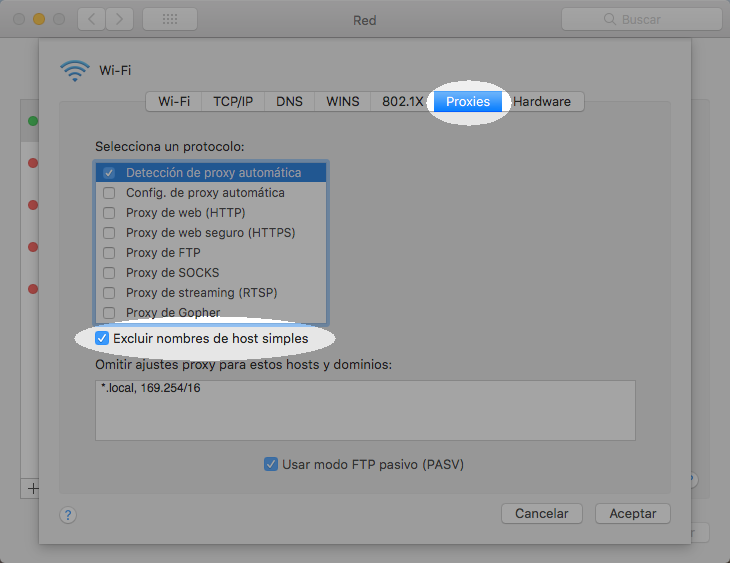This screenshot has width=730, height=563.
Task: Select the Hardware tab
Action: (x=542, y=102)
